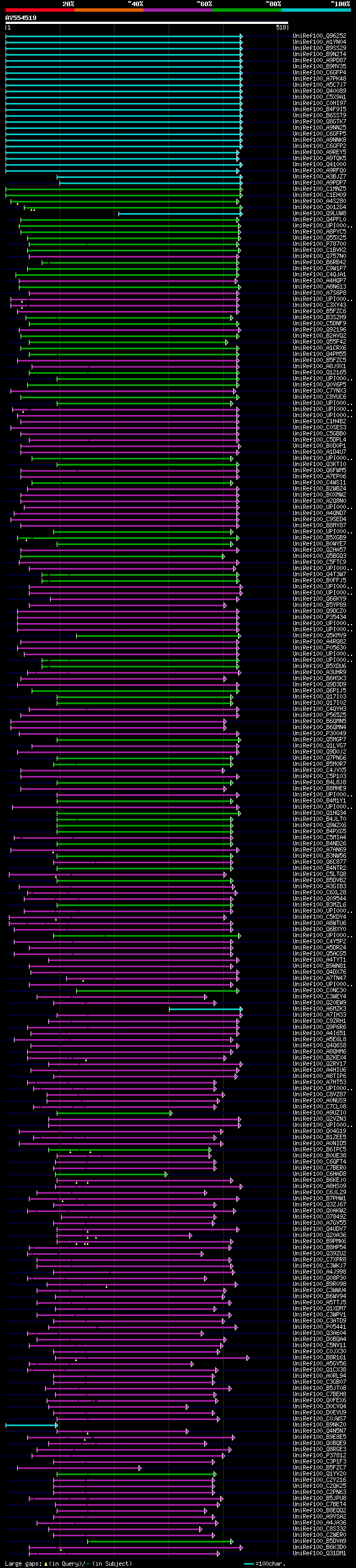
Task: Select hit label UniRef100_Q92196
Action: [x=319, y=329]
